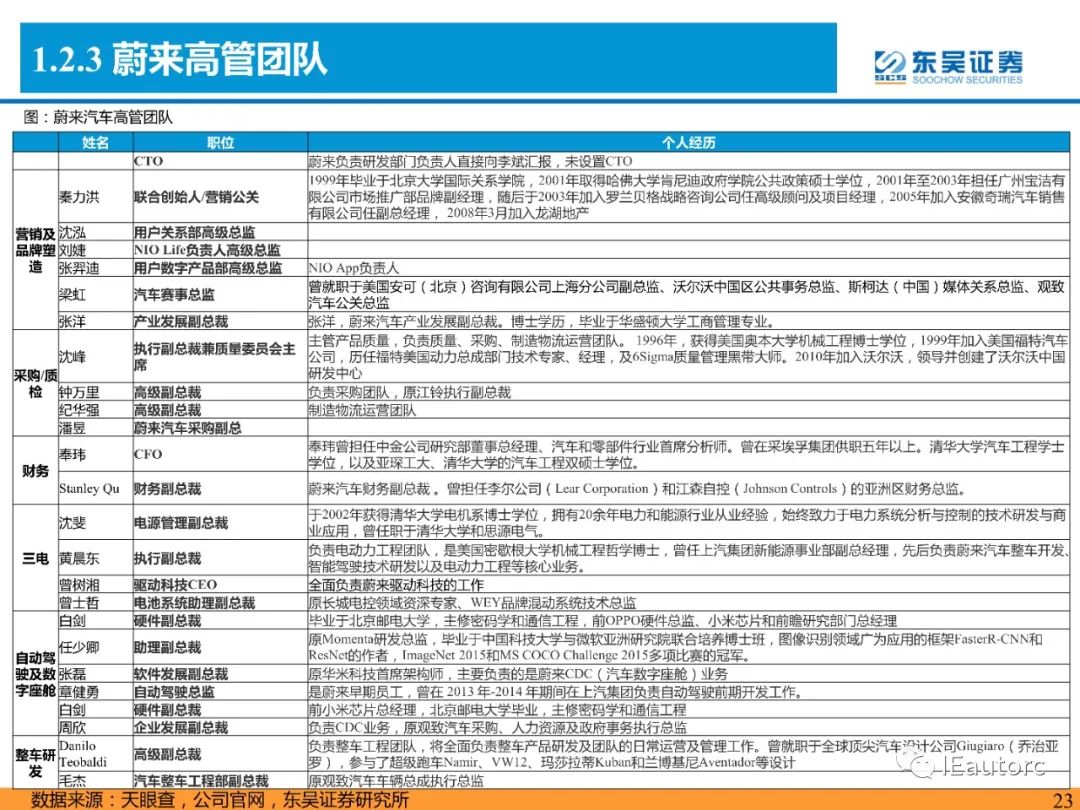The width and height of the screenshot is (1080, 810).
Task: Click experience 负责采购团队，原江铃执行副总裁
Action: click(688, 392)
